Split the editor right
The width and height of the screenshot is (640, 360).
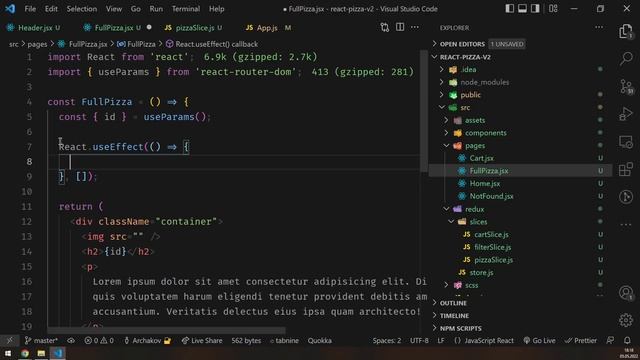pyautogui.click(x=400, y=27)
